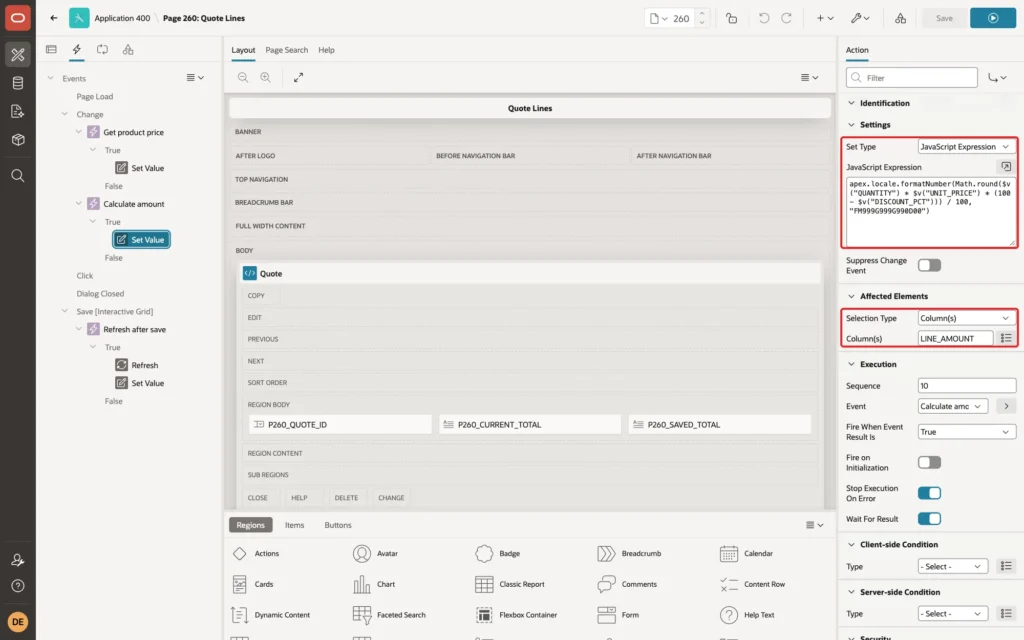This screenshot has height=640, width=1024.
Task: Expand the Identification section
Action: [851, 103]
